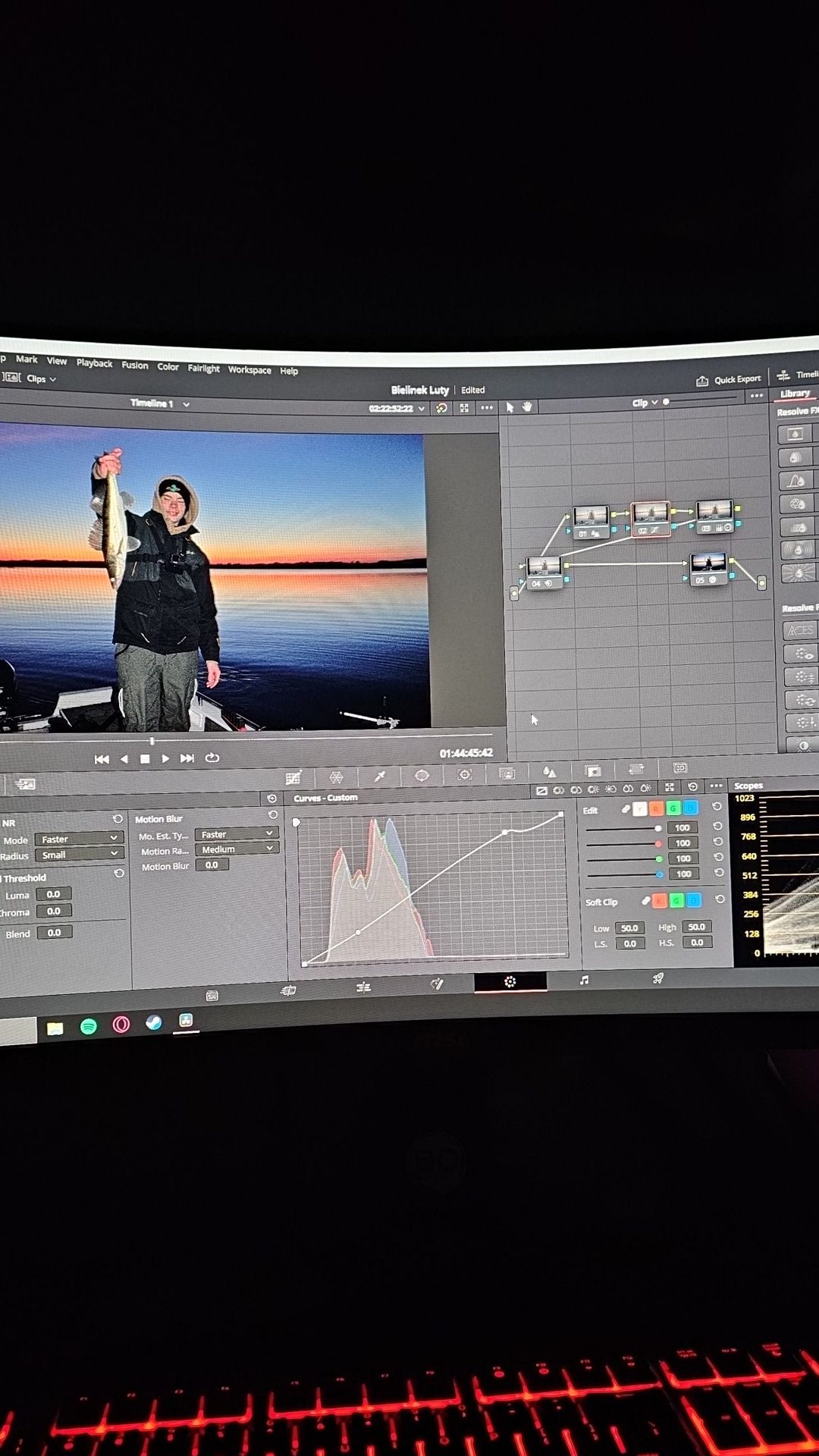Open the Timeline 1 dropdown
This screenshot has width=819, height=1456.
(x=159, y=403)
